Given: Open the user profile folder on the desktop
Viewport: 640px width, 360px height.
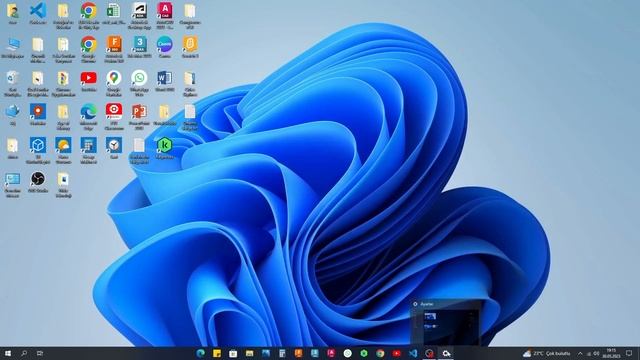Looking at the screenshot, I should [12, 14].
